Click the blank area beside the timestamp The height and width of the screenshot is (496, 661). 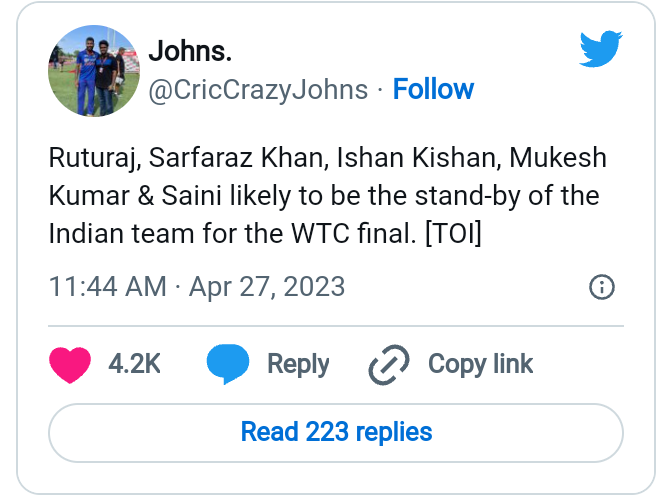point(464,287)
